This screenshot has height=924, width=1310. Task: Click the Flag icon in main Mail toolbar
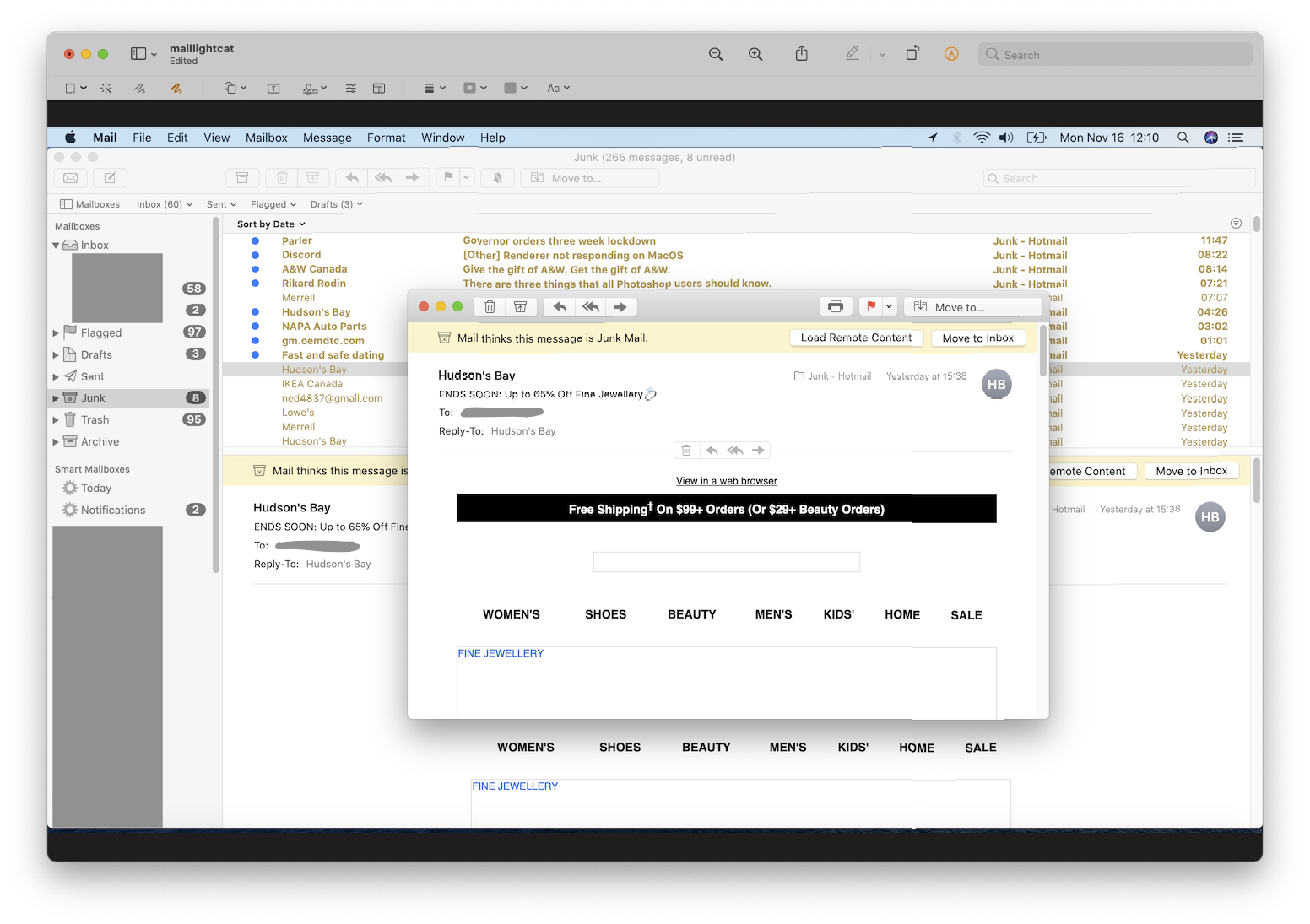coord(448,178)
